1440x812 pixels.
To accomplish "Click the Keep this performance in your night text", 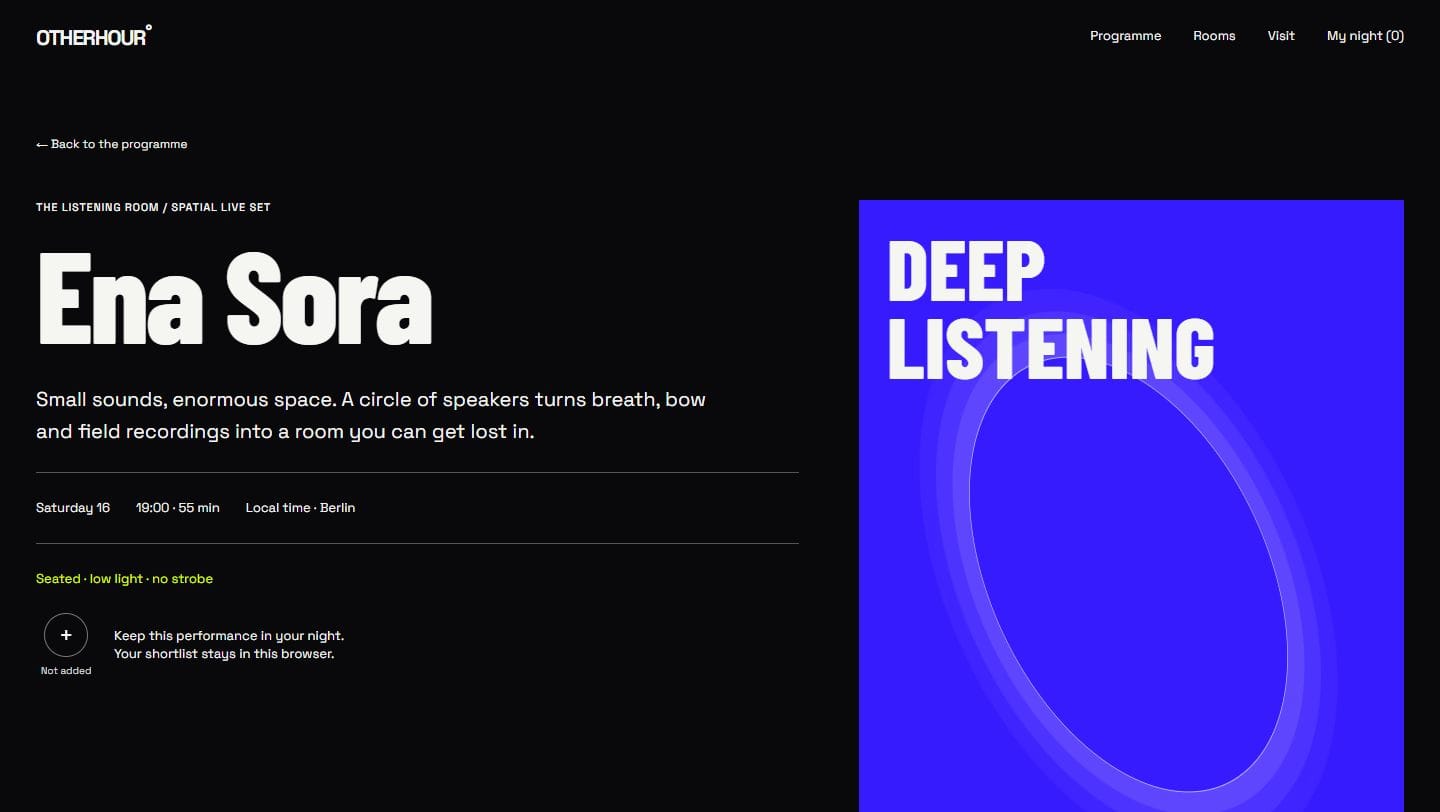I will 229,645.
